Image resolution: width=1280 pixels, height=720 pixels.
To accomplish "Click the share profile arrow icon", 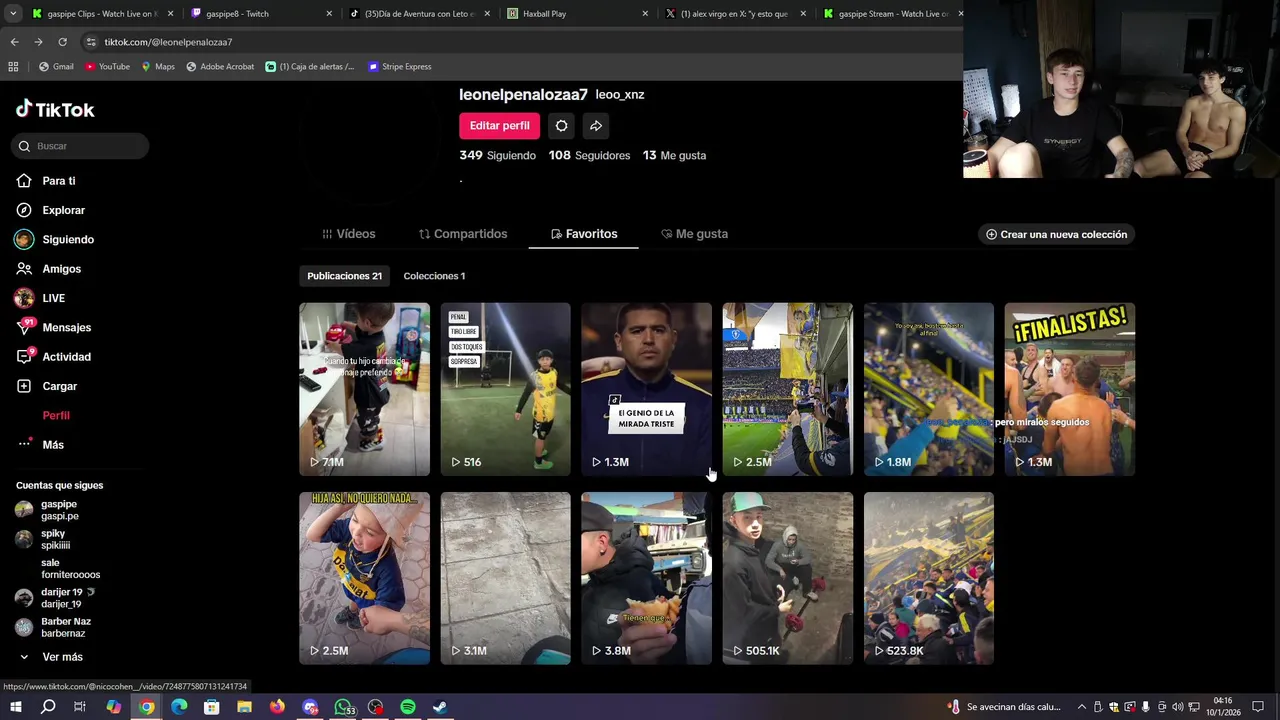I will (595, 126).
